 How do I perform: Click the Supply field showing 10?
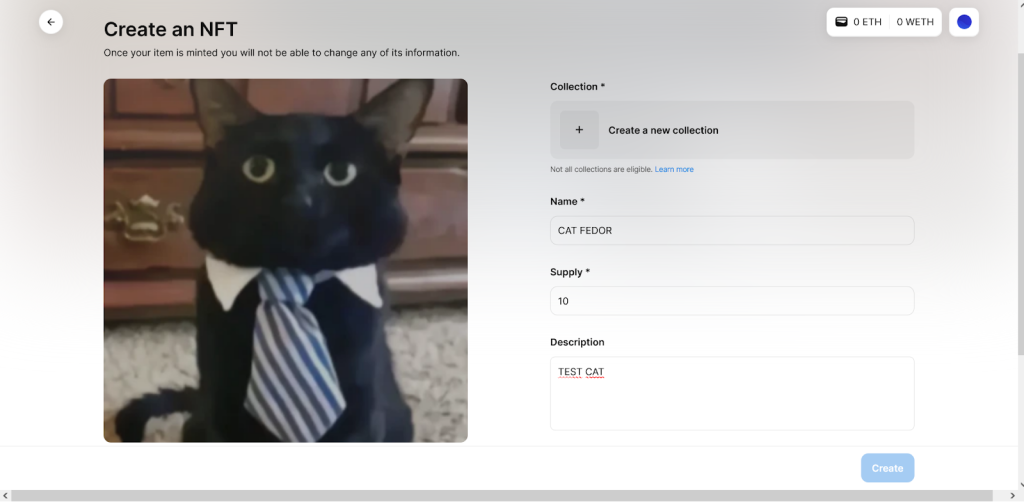point(732,301)
